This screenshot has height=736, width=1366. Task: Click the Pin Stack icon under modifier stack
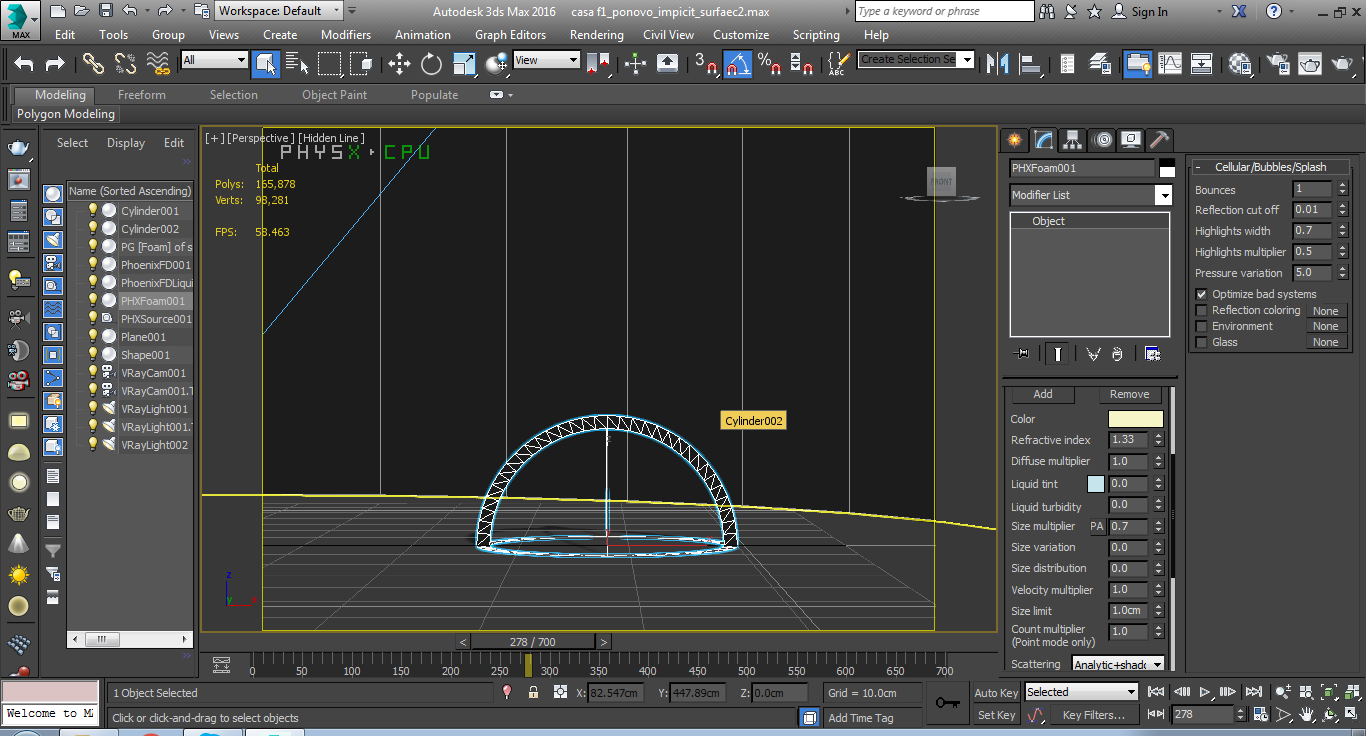(x=1021, y=354)
